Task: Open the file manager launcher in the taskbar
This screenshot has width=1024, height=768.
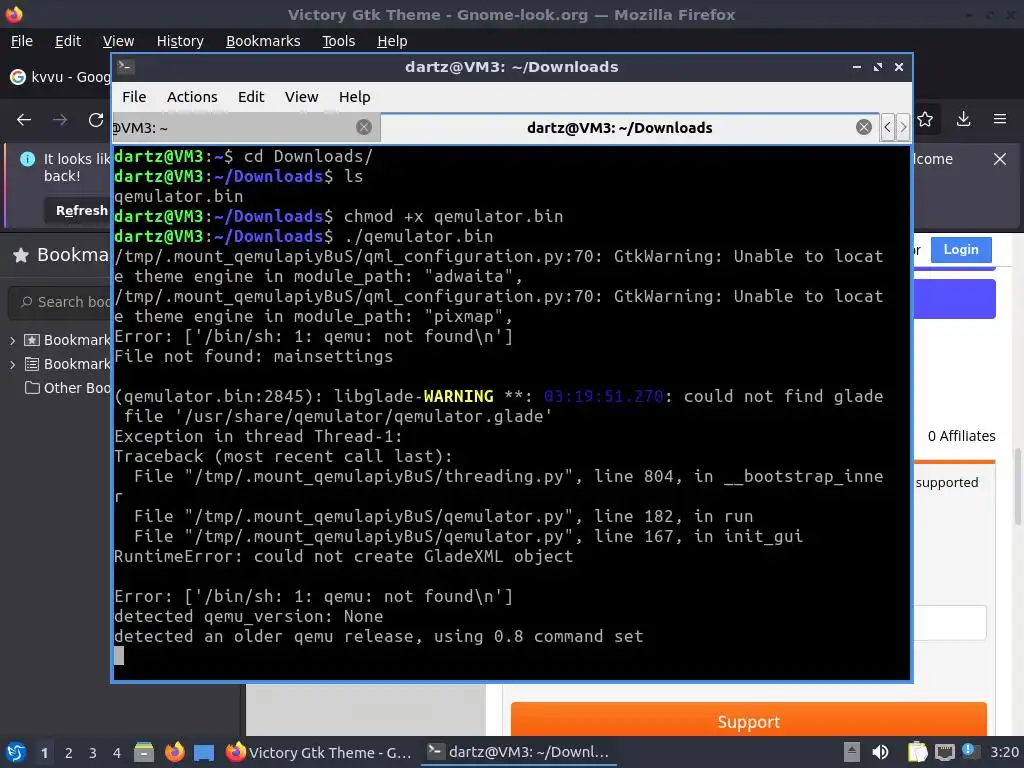Action: [144, 752]
